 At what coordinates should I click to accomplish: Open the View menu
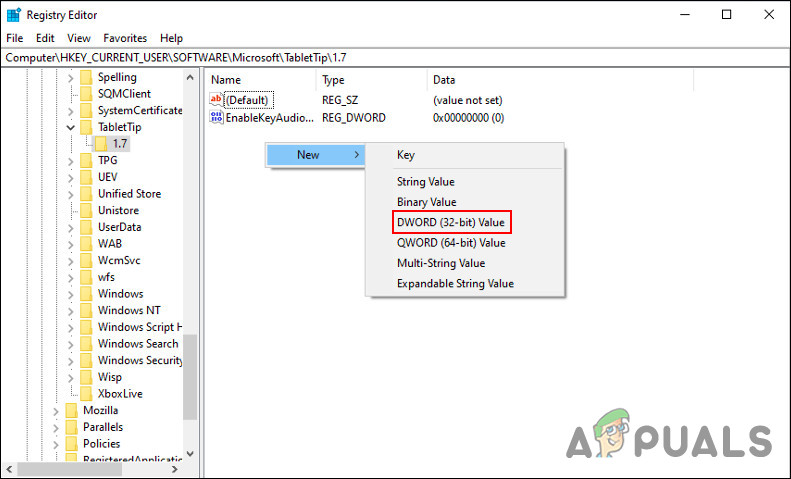click(x=79, y=38)
